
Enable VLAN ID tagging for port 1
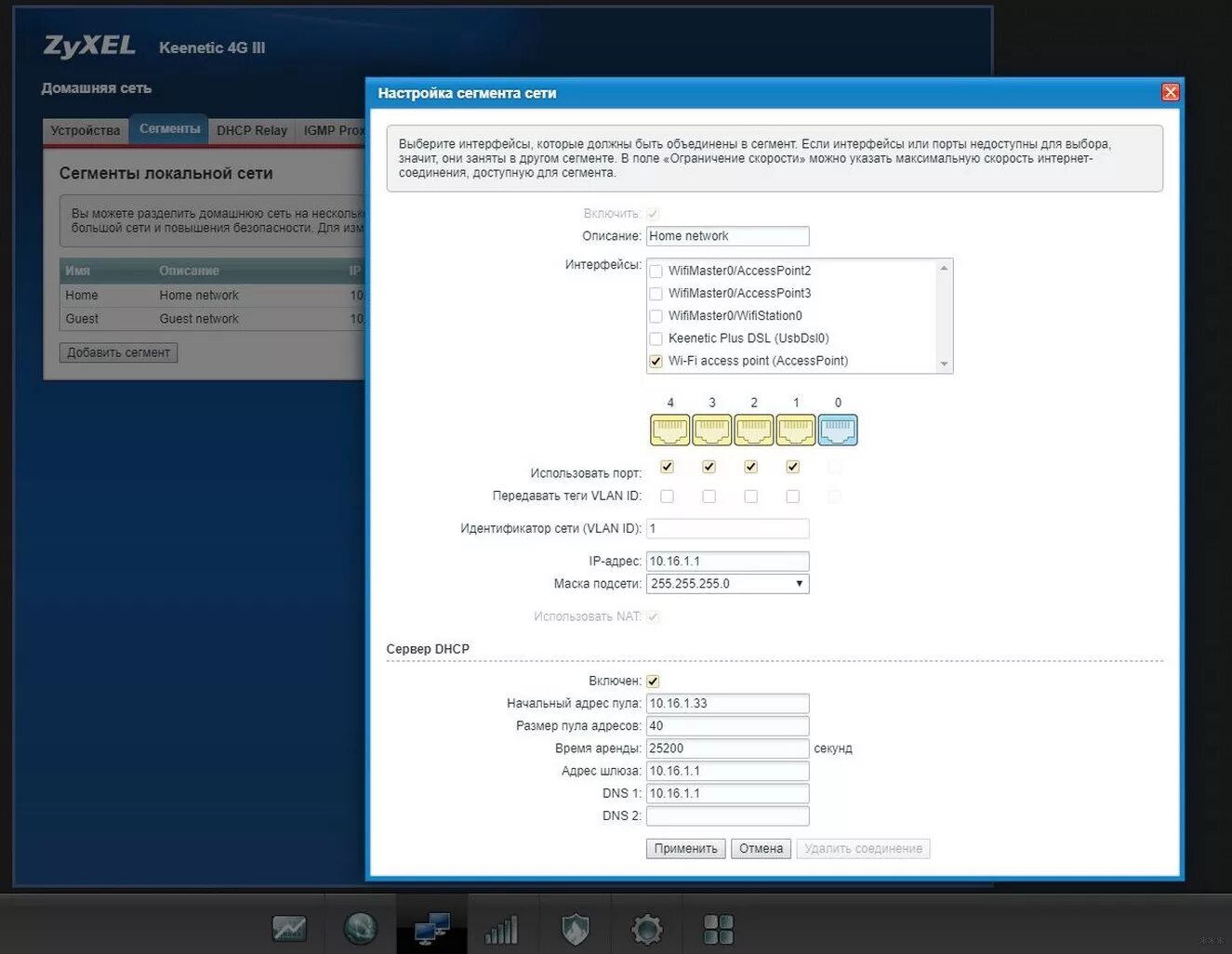click(792, 497)
